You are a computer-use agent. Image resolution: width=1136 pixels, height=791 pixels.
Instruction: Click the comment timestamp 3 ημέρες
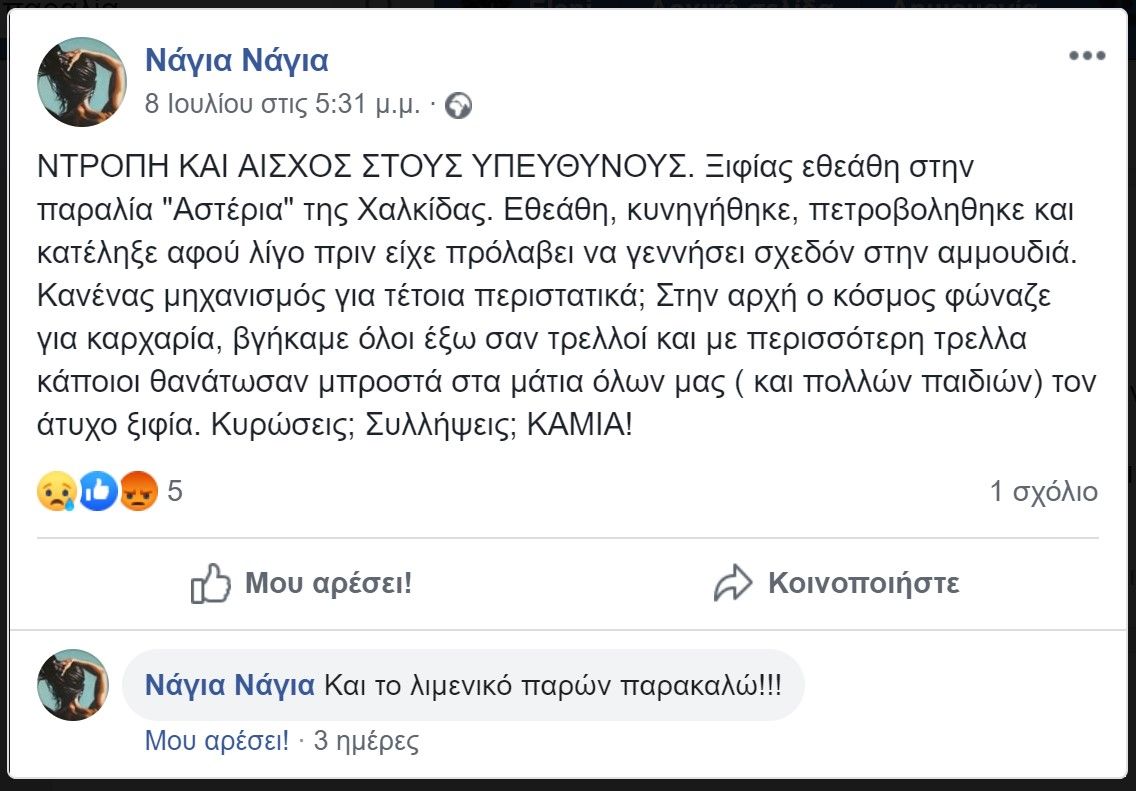tap(366, 742)
